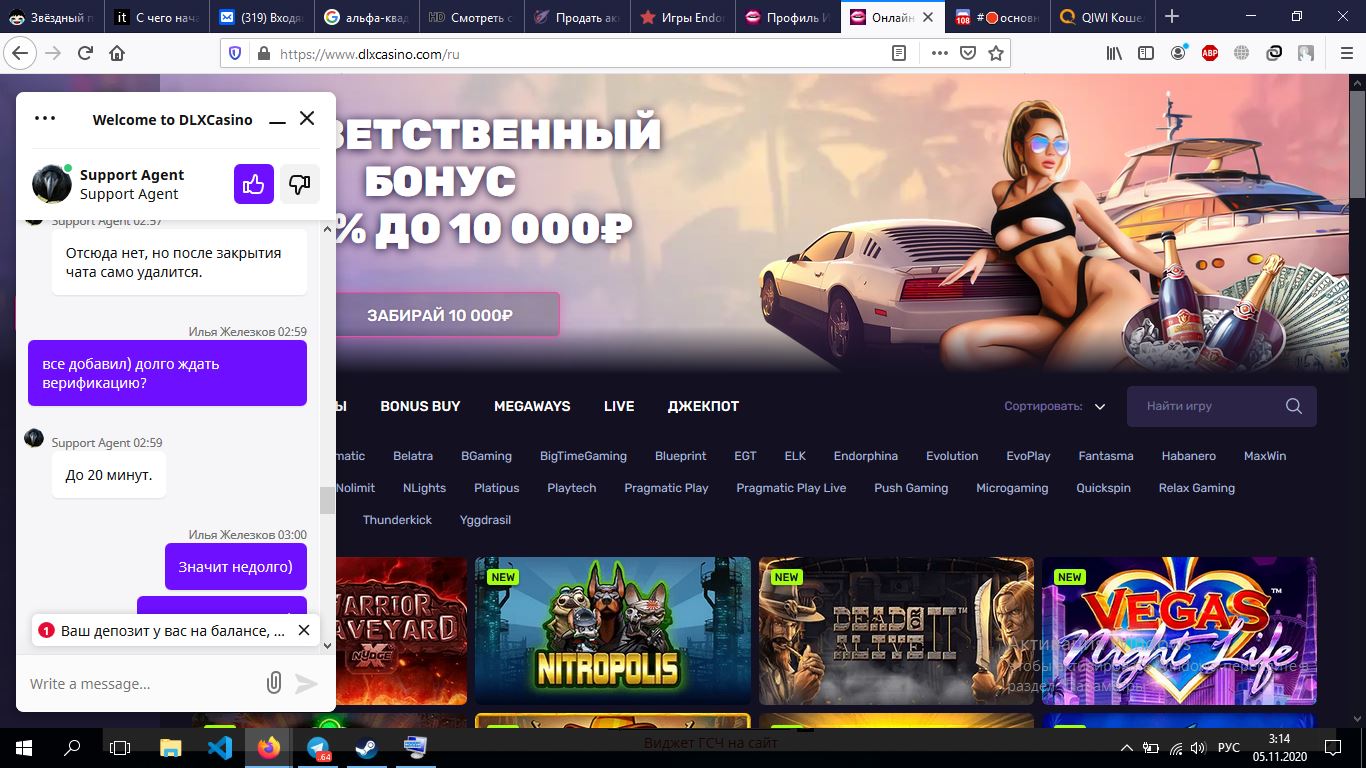1366x768 pixels.
Task: Click the dlxcasino.com URL address bar
Action: tap(580, 54)
